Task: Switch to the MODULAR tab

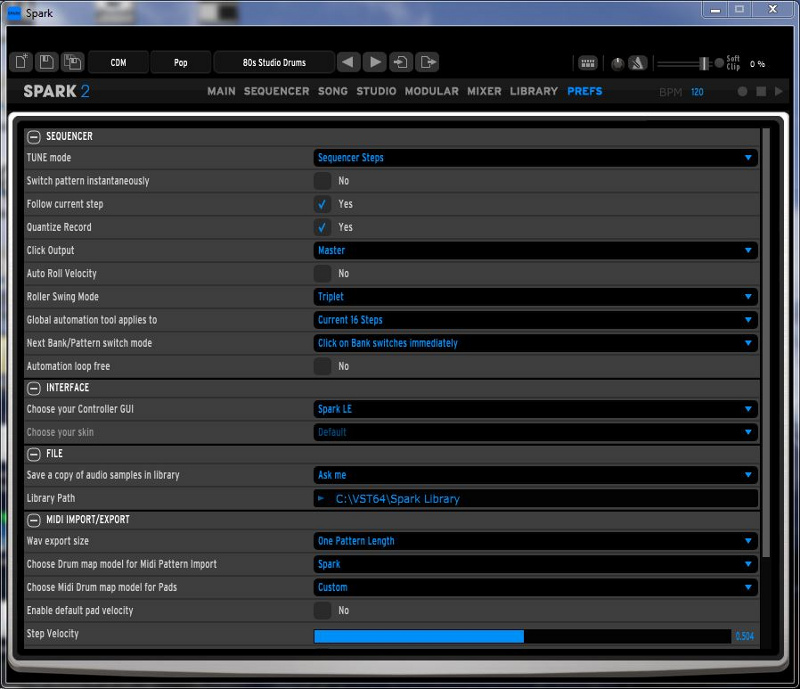Action: pos(432,91)
